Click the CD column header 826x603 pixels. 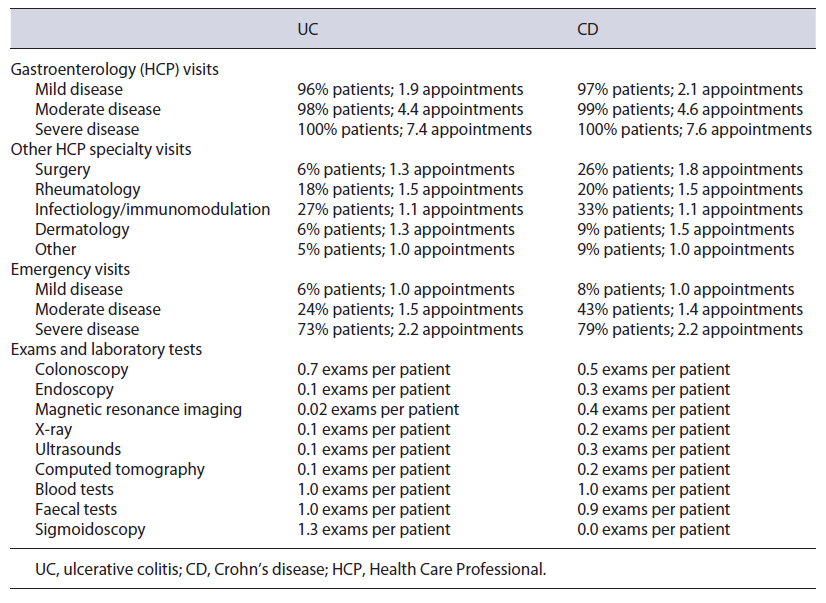[x=589, y=29]
